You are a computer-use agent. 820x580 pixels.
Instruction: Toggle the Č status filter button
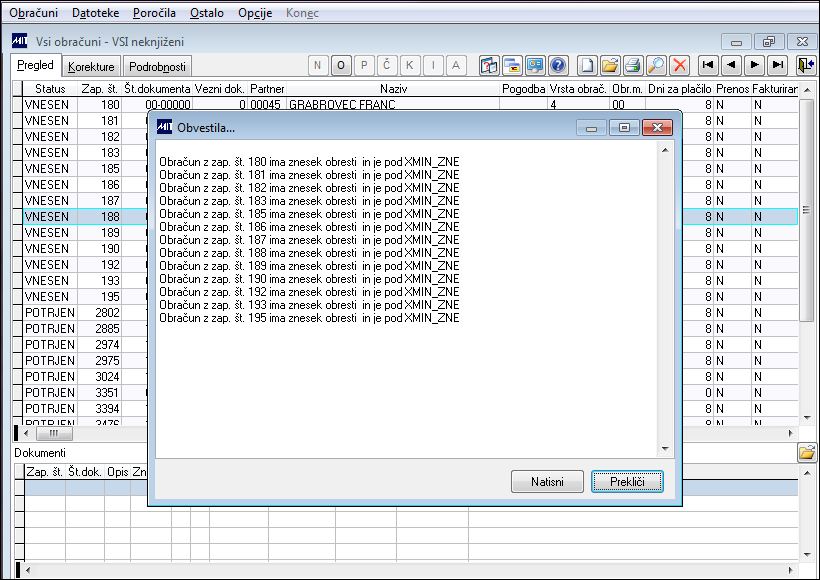pyautogui.click(x=387, y=65)
